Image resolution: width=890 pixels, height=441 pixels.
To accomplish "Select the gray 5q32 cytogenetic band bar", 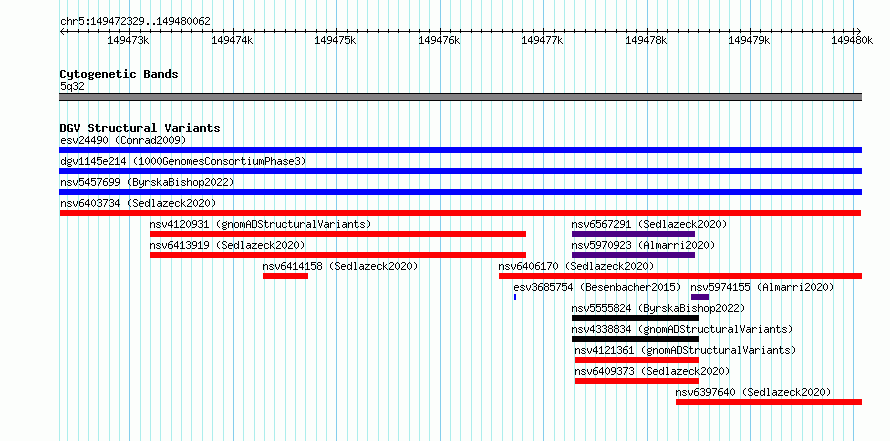I will point(460,97).
